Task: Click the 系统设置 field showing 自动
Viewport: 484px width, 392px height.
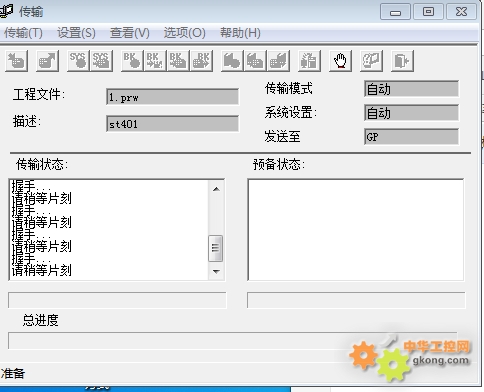Action: click(411, 113)
